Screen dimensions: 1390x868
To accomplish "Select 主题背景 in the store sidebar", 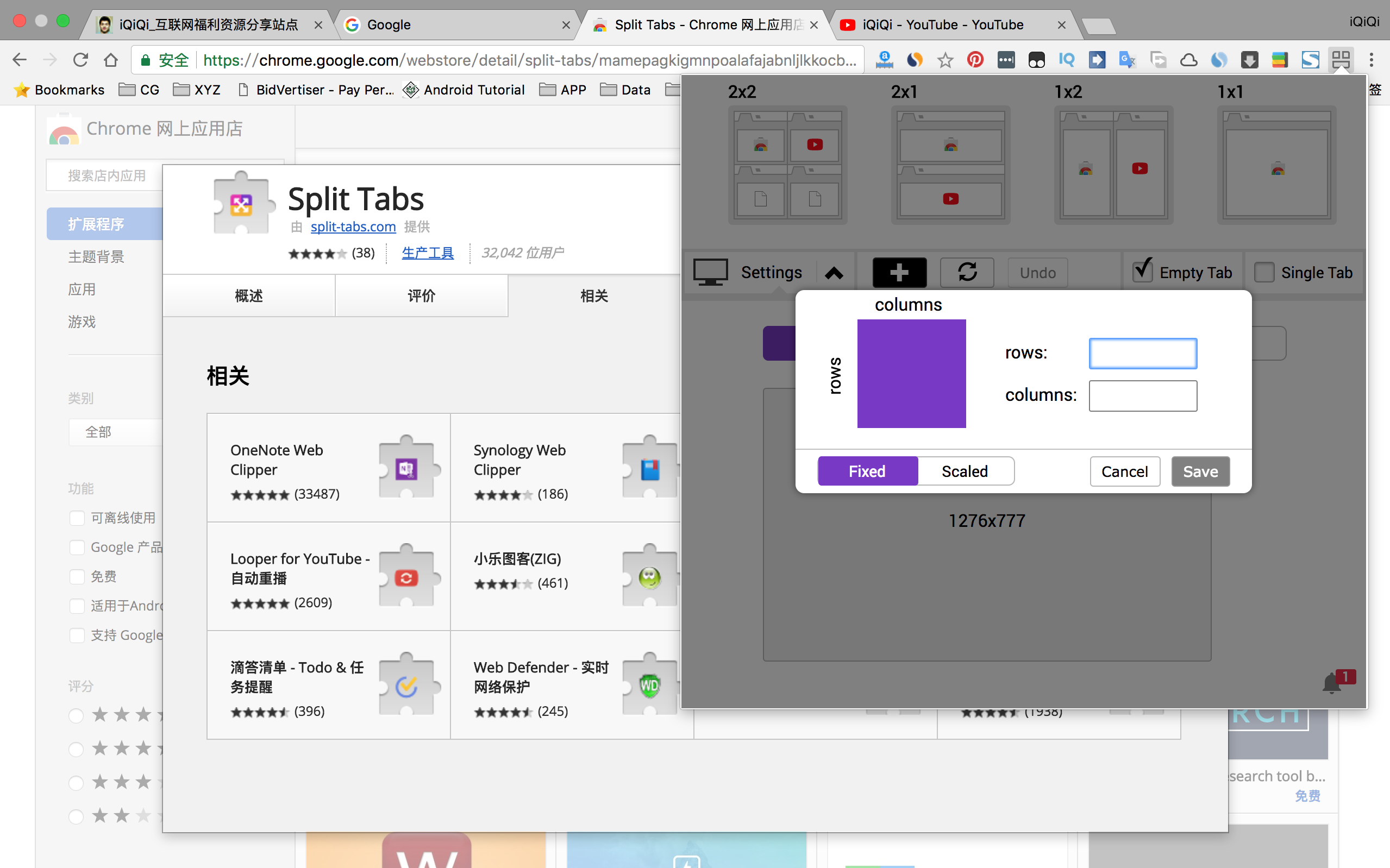I will pos(96,256).
